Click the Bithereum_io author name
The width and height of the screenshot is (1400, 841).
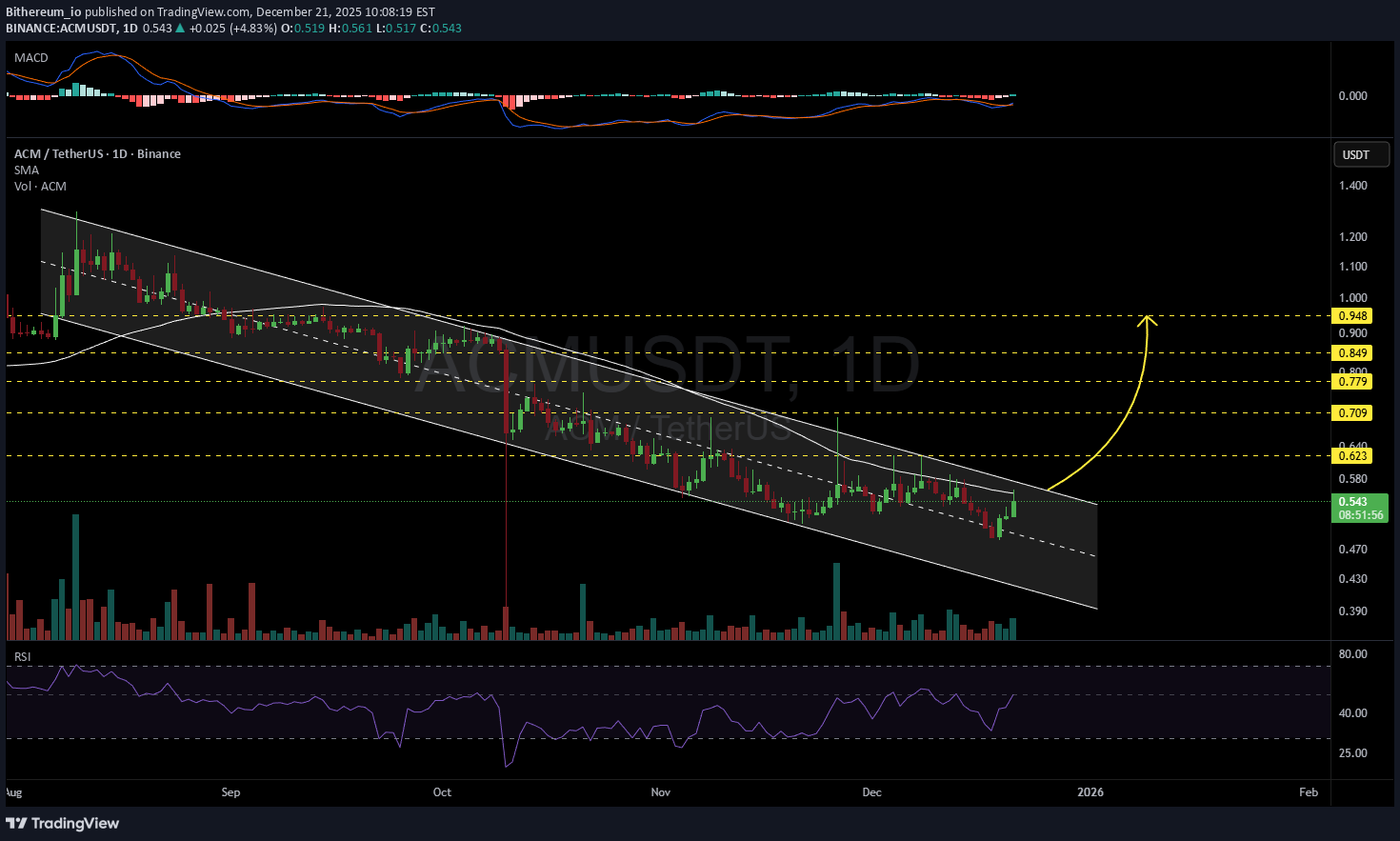43,12
